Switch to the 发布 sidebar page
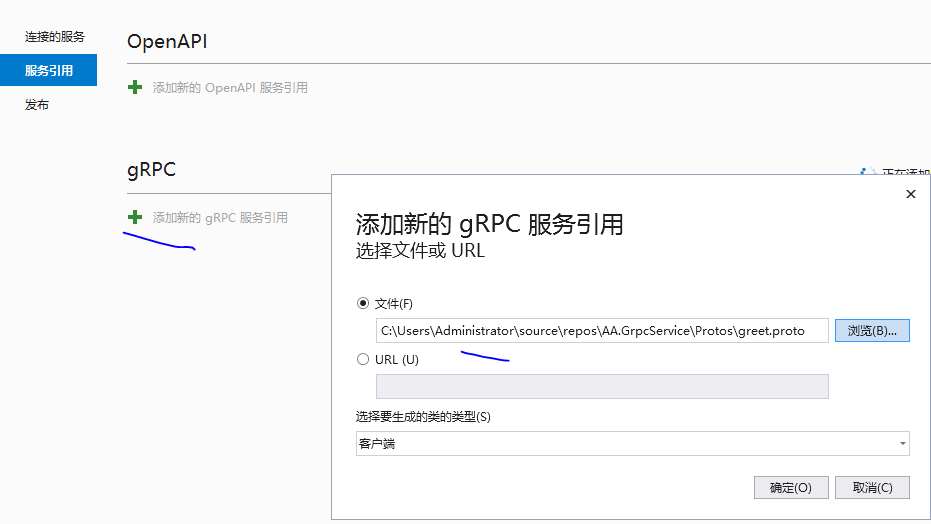The height and width of the screenshot is (524, 931). pyautogui.click(x=37, y=105)
